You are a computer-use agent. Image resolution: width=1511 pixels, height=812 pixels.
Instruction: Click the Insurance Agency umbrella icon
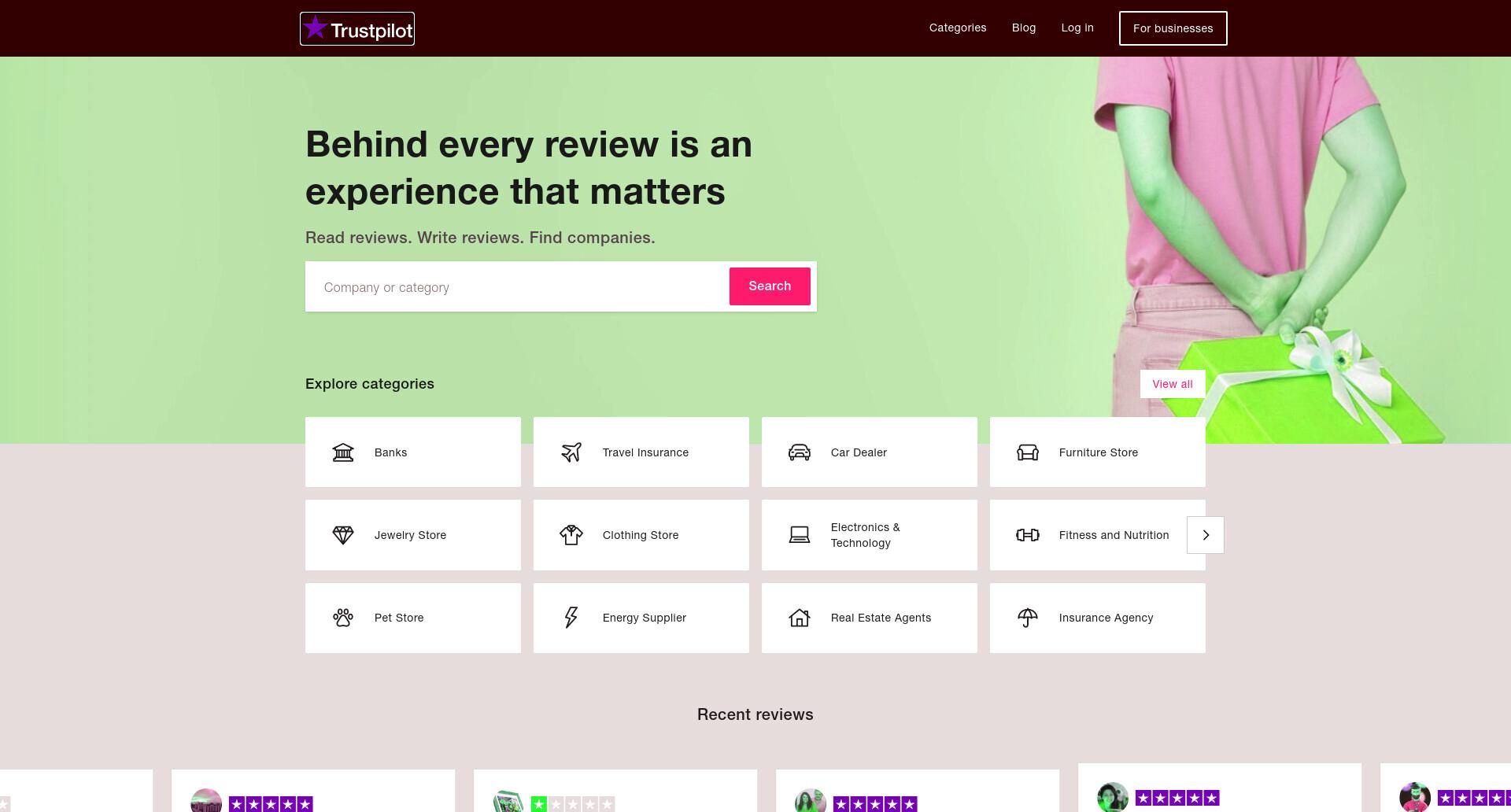pyautogui.click(x=1028, y=618)
